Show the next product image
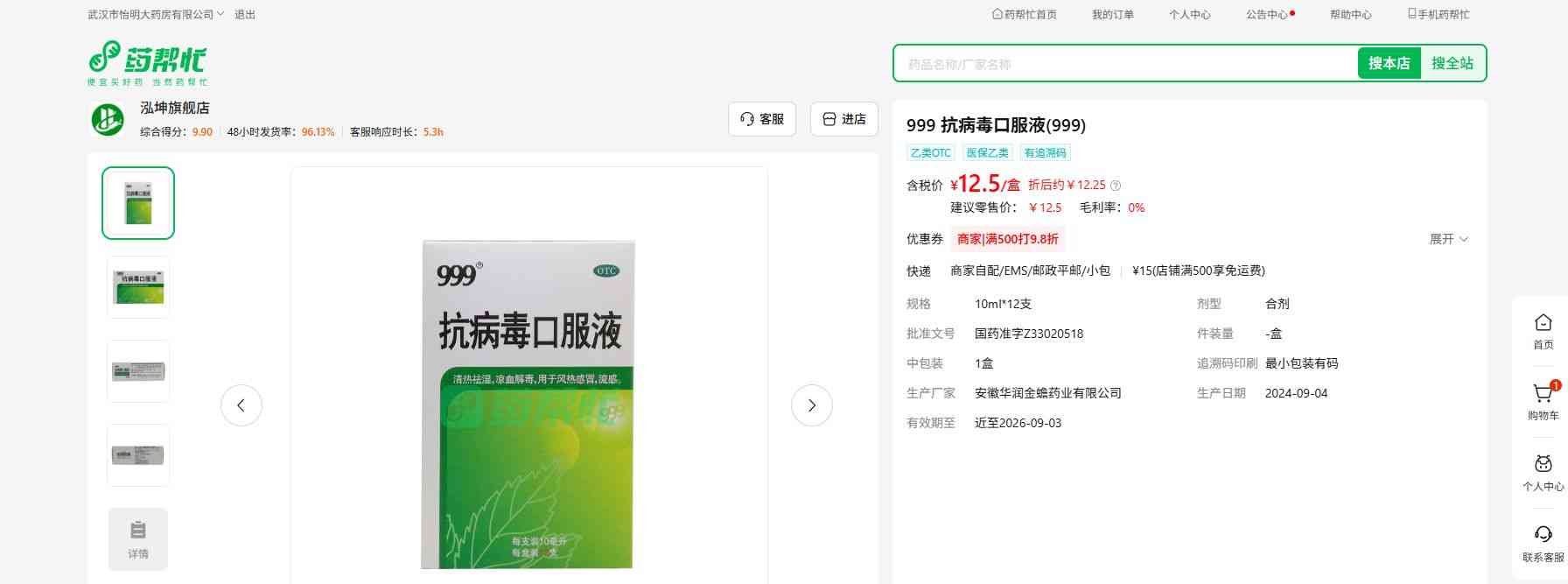Viewport: 1568px width, 584px height. click(811, 405)
